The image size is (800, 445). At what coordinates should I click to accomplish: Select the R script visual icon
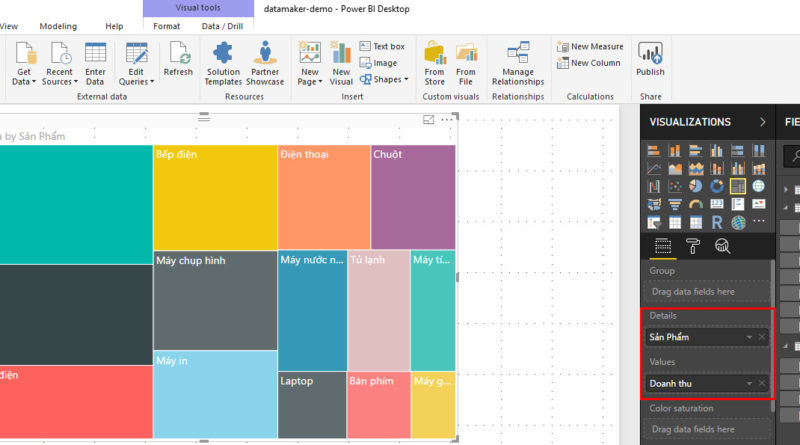(717, 222)
